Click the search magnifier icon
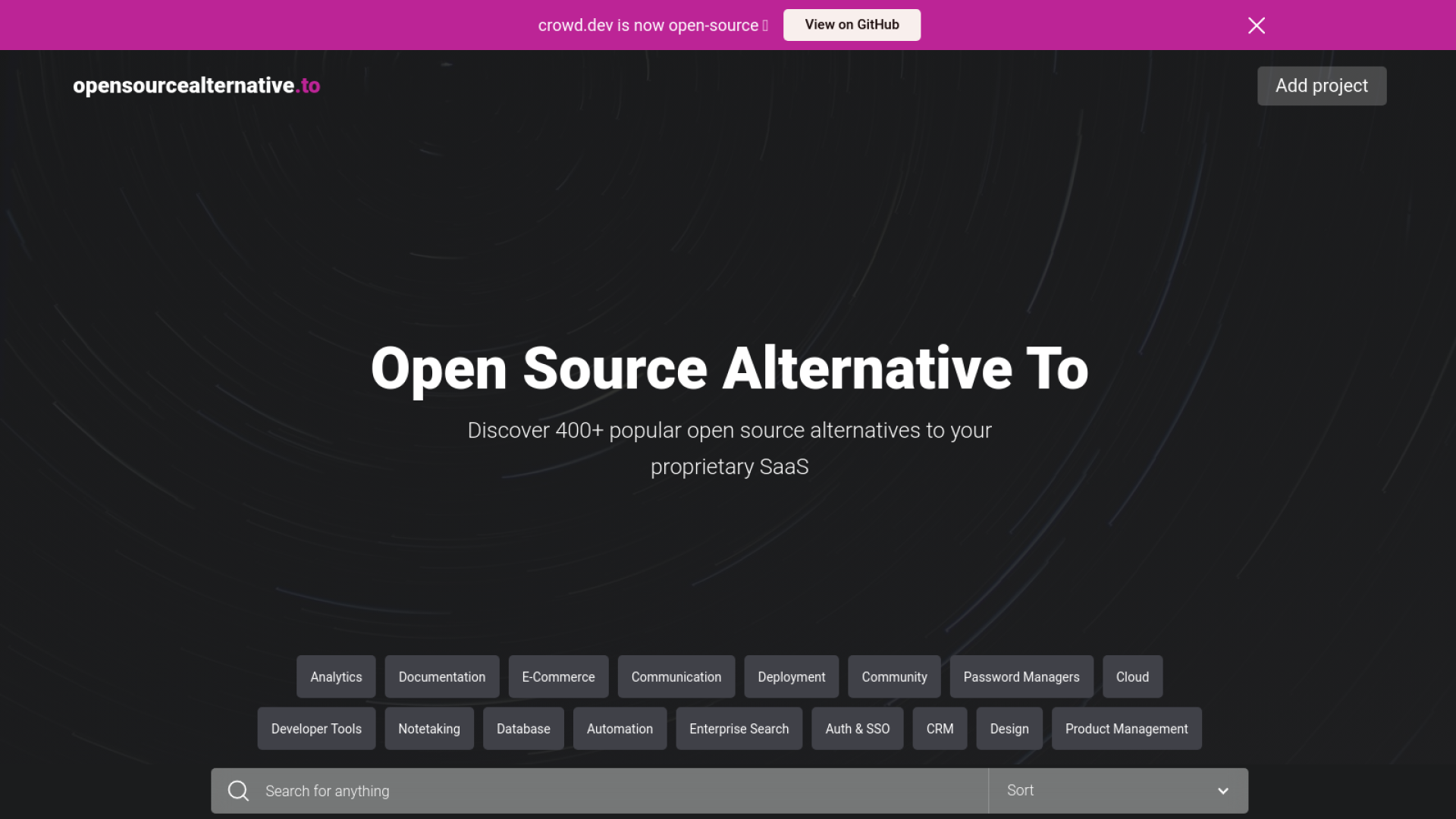 (x=238, y=791)
